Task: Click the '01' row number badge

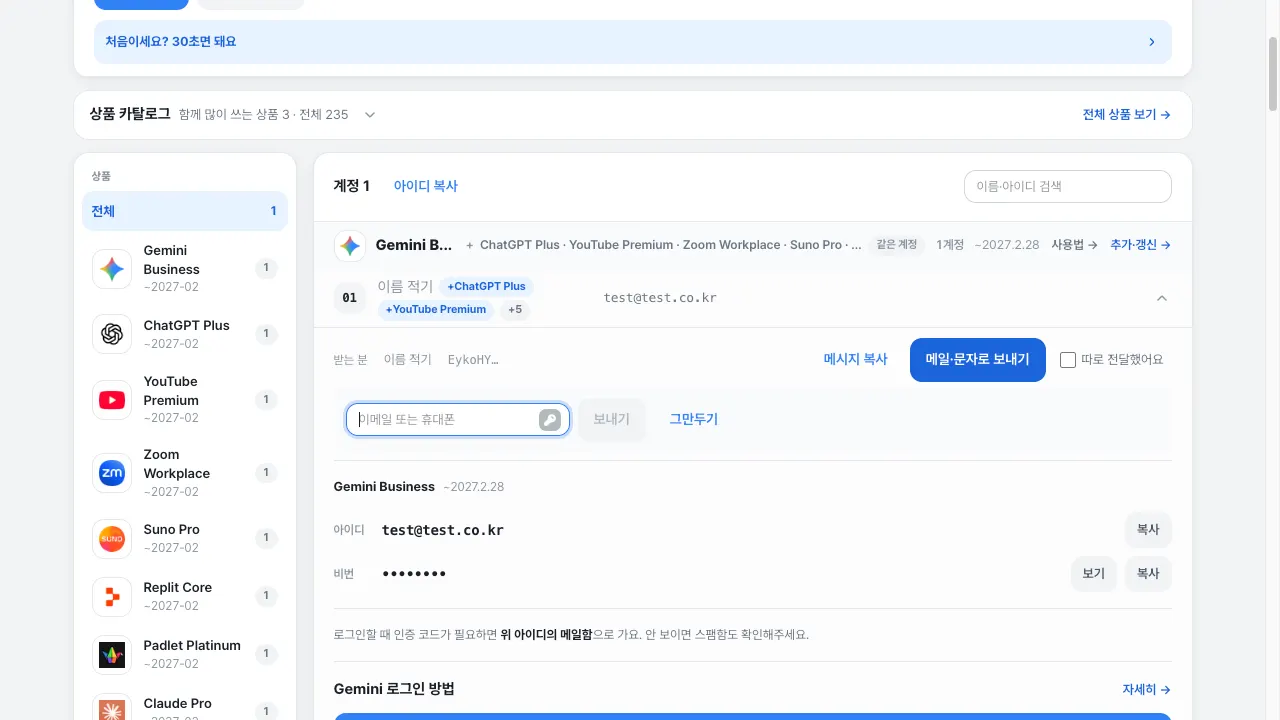Action: click(x=349, y=298)
